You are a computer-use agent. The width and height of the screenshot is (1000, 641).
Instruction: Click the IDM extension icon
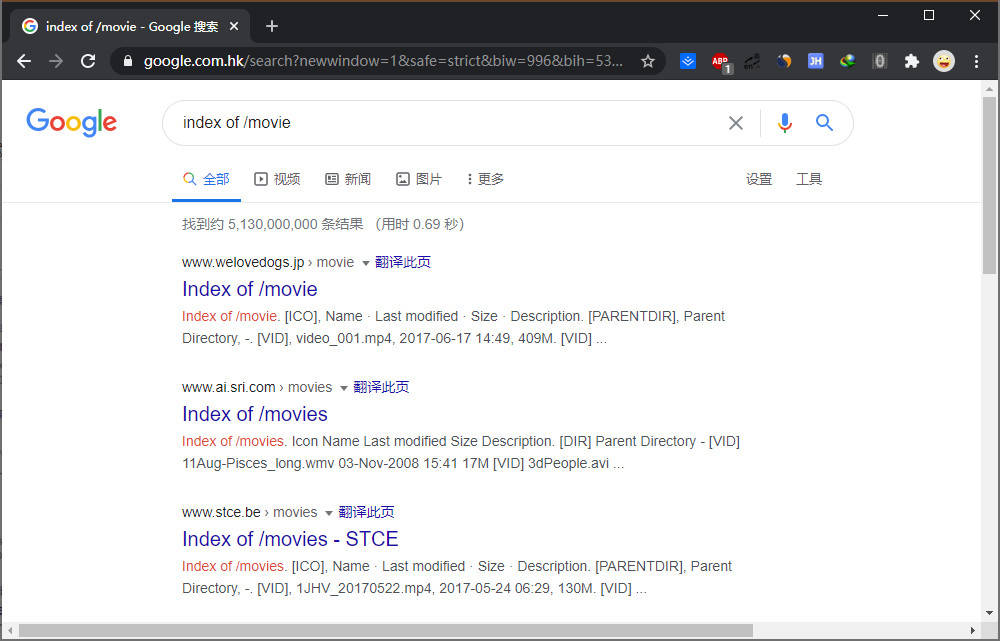847,61
